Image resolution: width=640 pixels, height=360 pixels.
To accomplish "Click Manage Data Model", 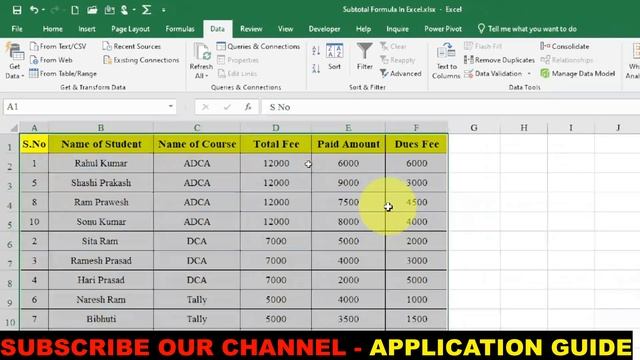I will click(578, 73).
